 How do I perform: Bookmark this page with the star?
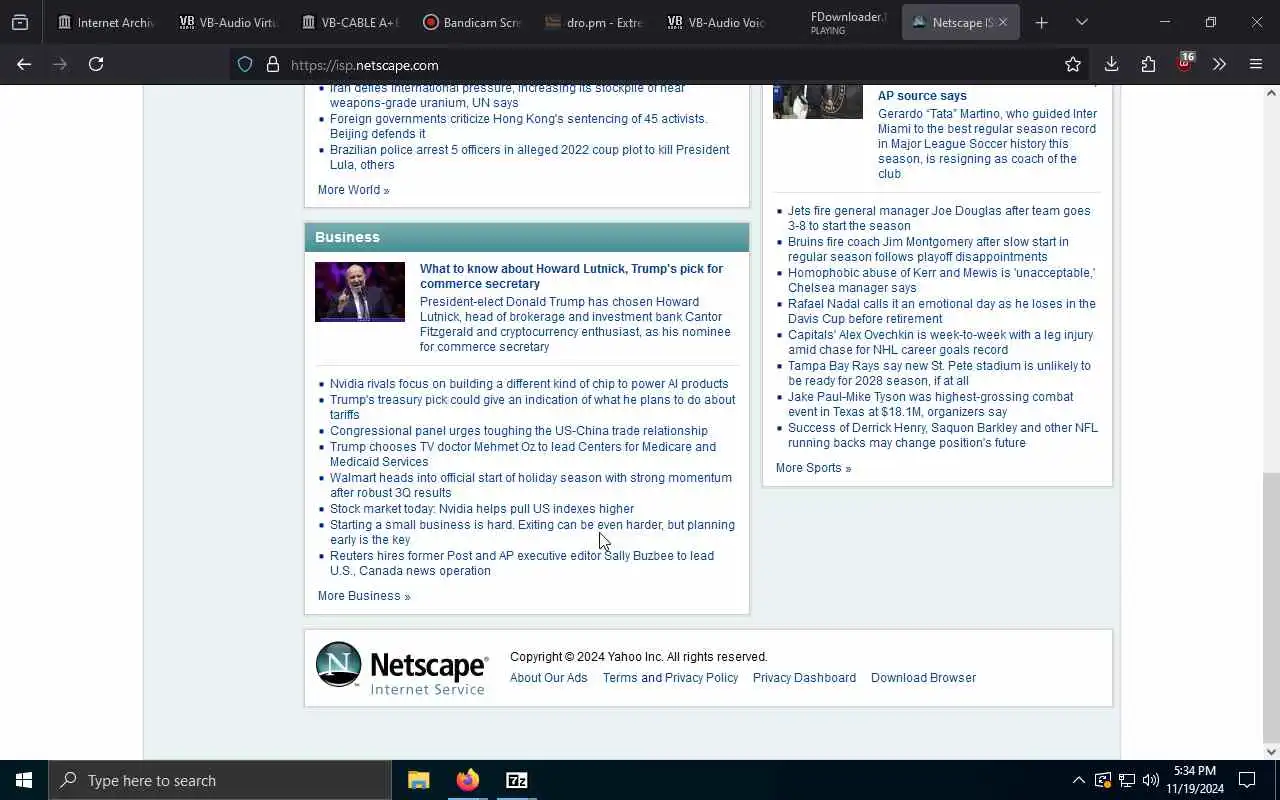(x=1073, y=64)
